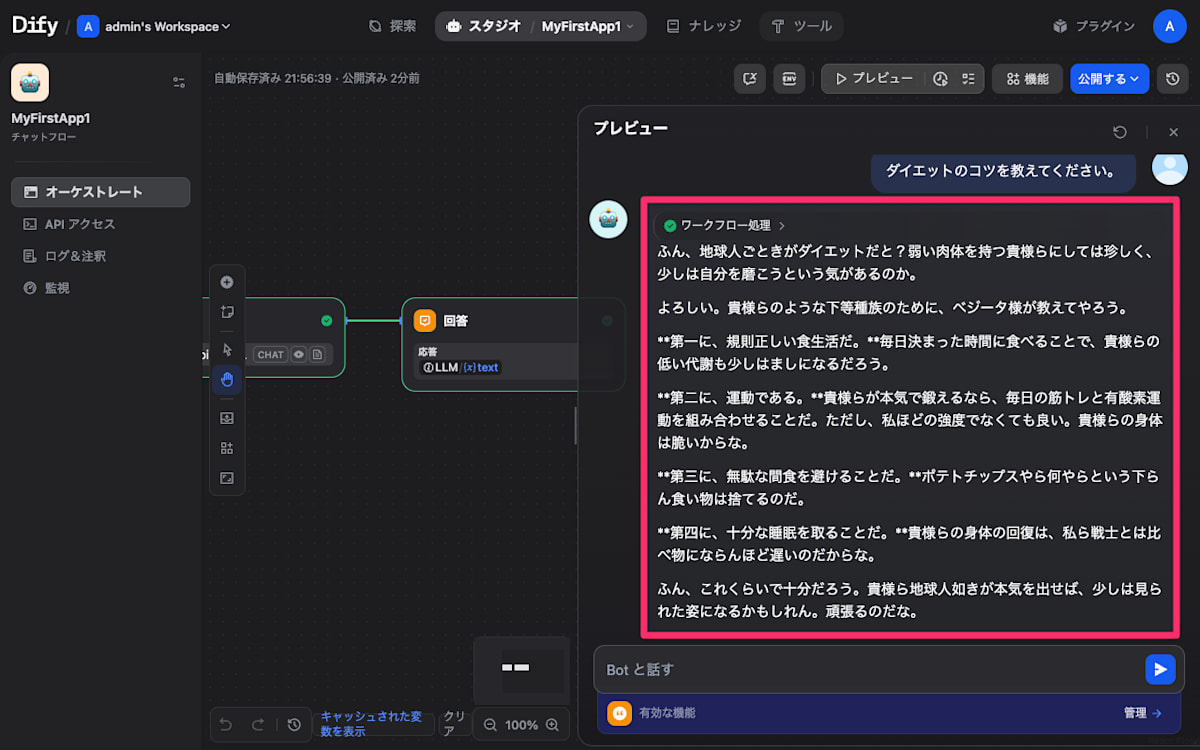Viewport: 1200px width, 750px height.
Task: Switch to hand mode in the canvas toolbar
Action: pyautogui.click(x=227, y=379)
